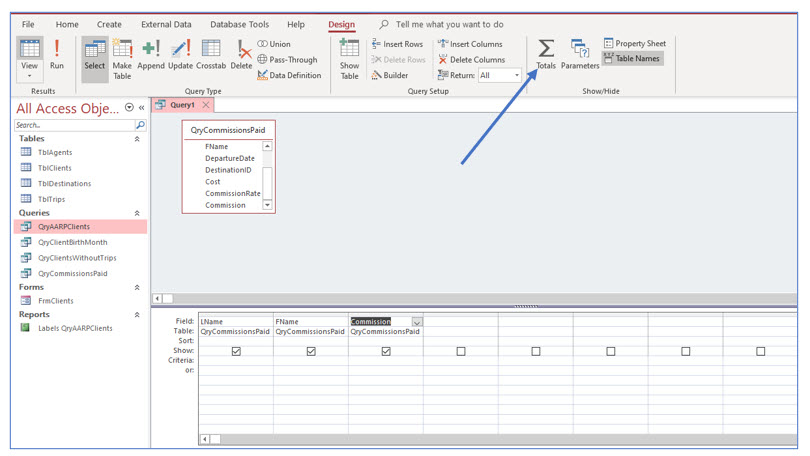Select the QryAARPClients query
Viewport: 810px width, 456px height.
point(81,226)
